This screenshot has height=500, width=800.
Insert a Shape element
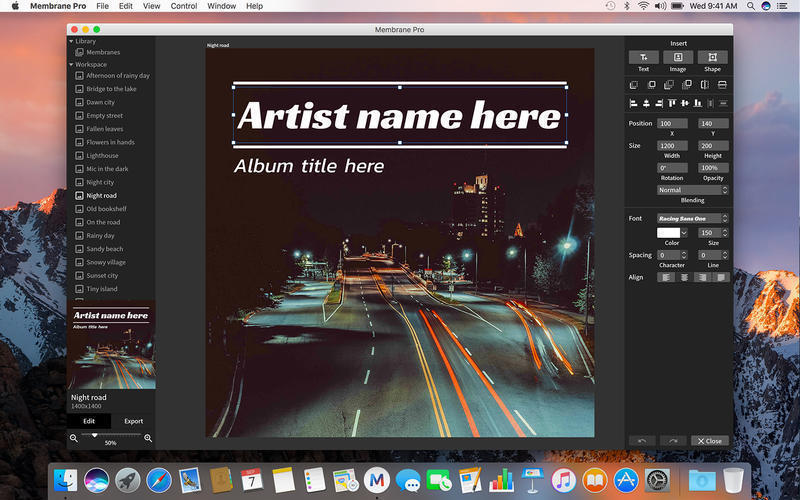712,58
